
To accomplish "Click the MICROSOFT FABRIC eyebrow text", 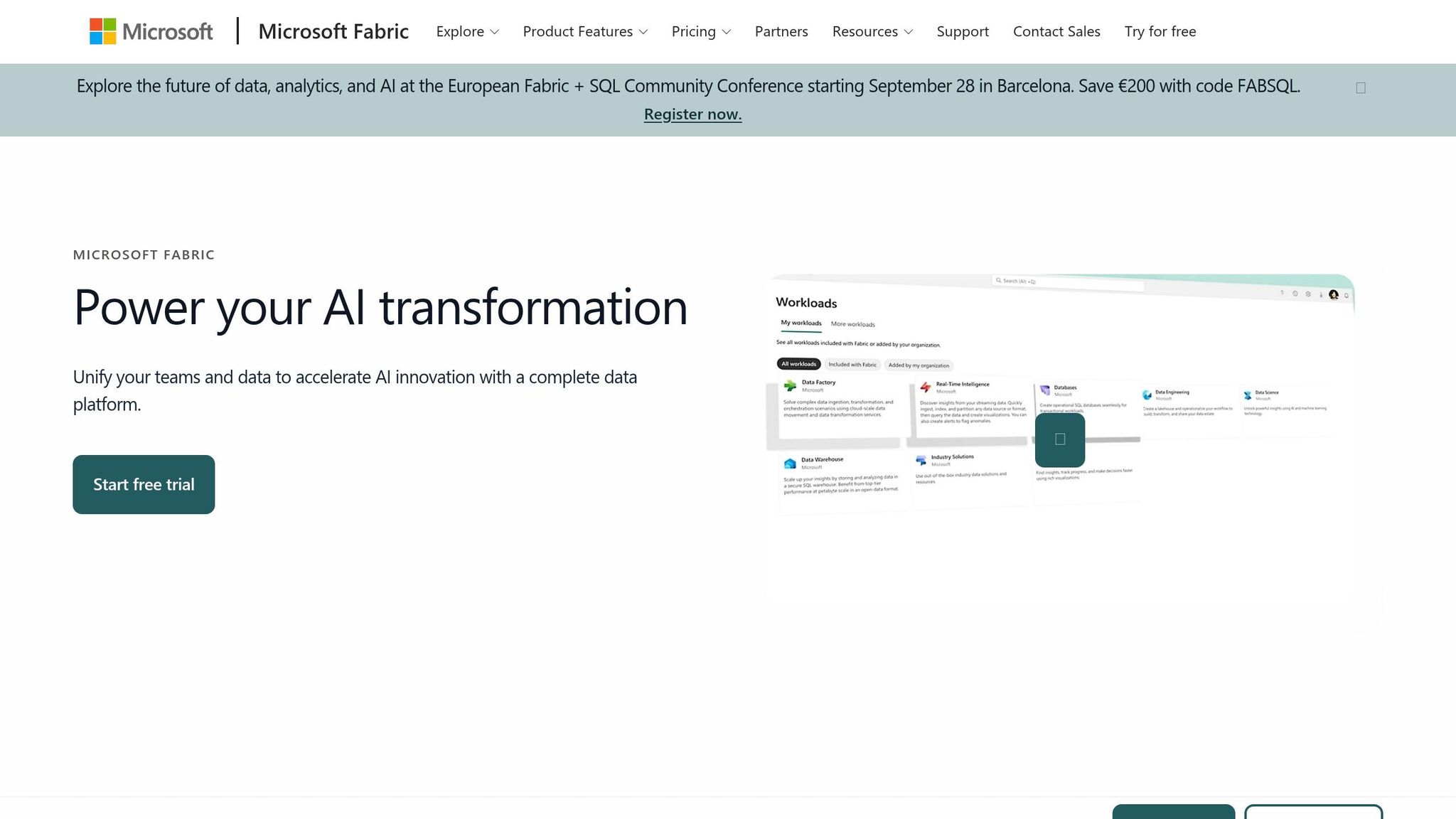I will pyautogui.click(x=144, y=255).
